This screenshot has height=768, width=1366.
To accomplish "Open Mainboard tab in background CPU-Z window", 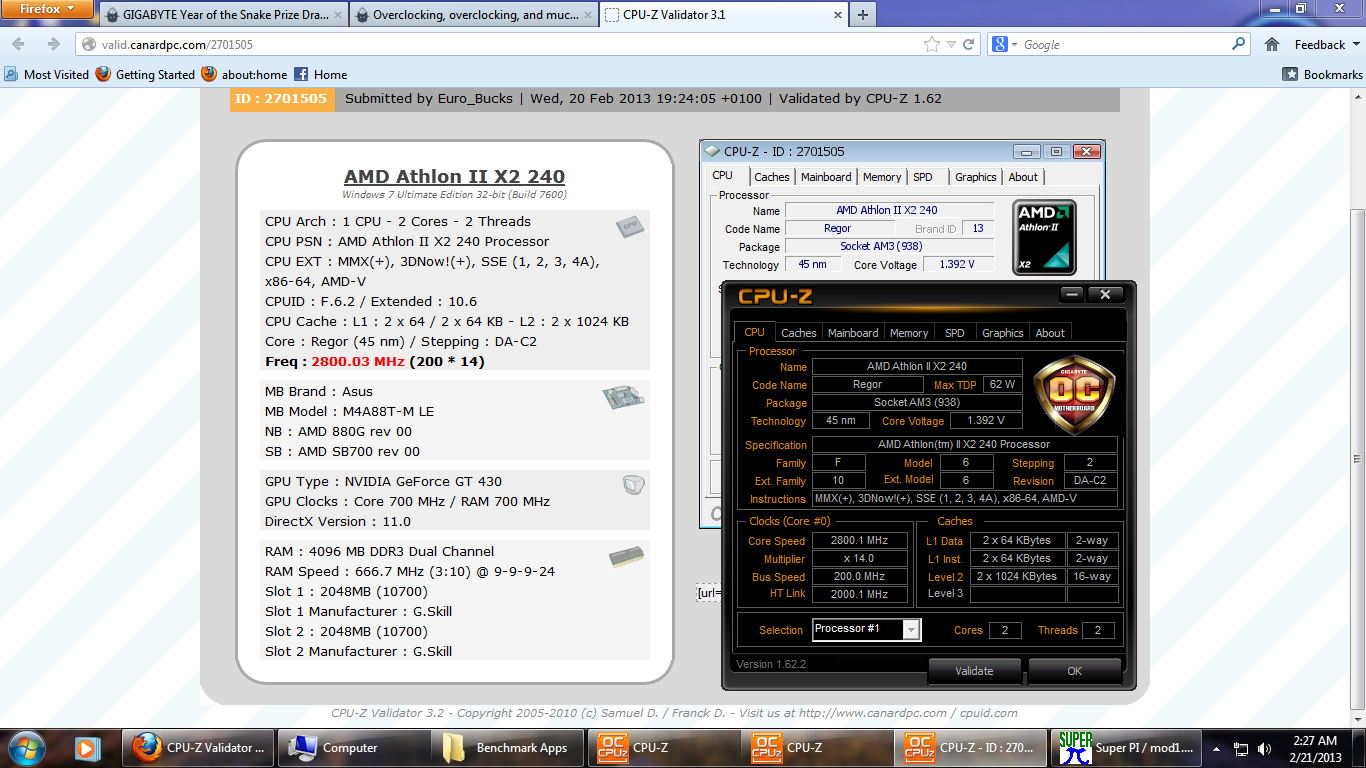I will (x=826, y=177).
